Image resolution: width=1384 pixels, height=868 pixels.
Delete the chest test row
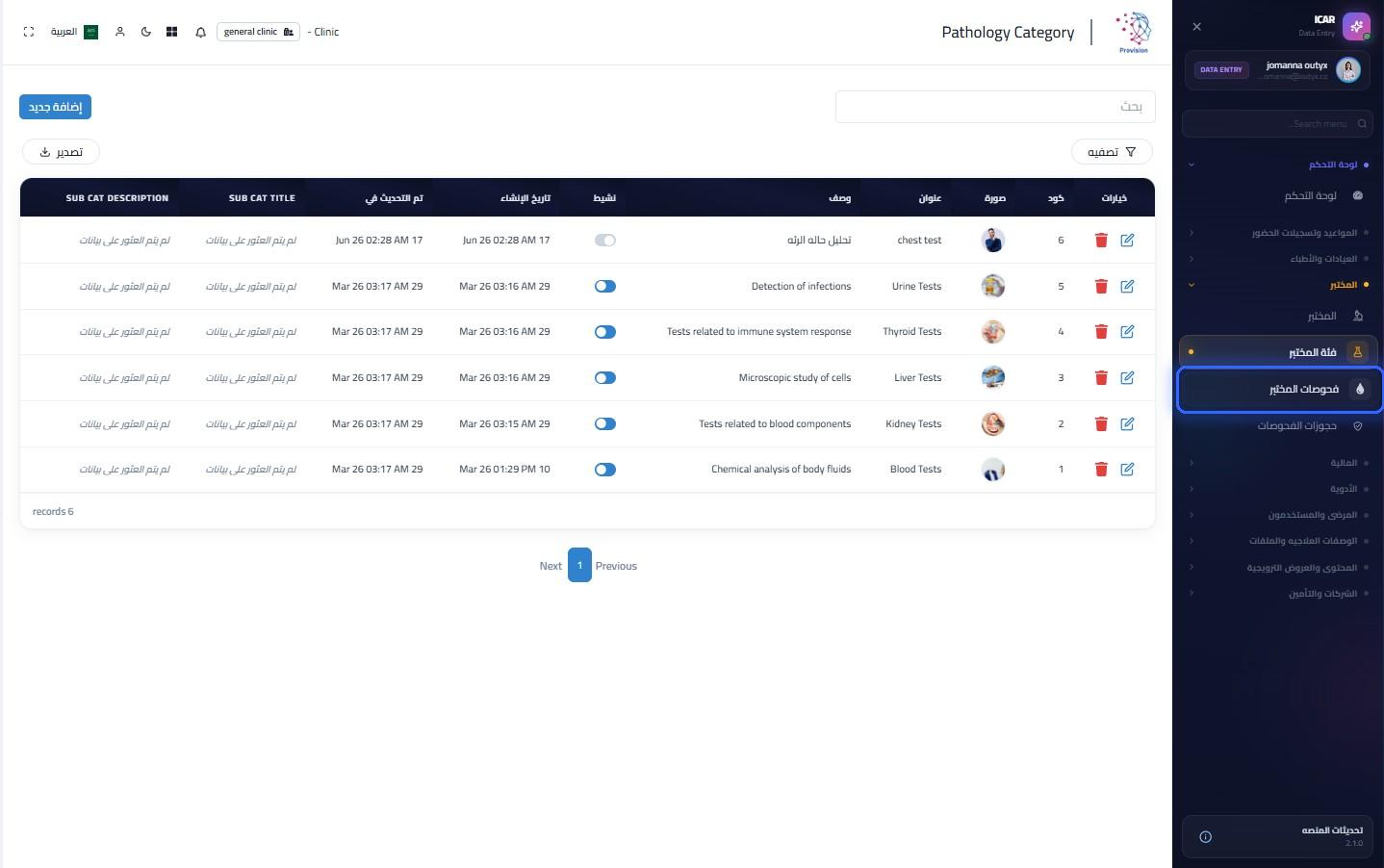pos(1101,241)
